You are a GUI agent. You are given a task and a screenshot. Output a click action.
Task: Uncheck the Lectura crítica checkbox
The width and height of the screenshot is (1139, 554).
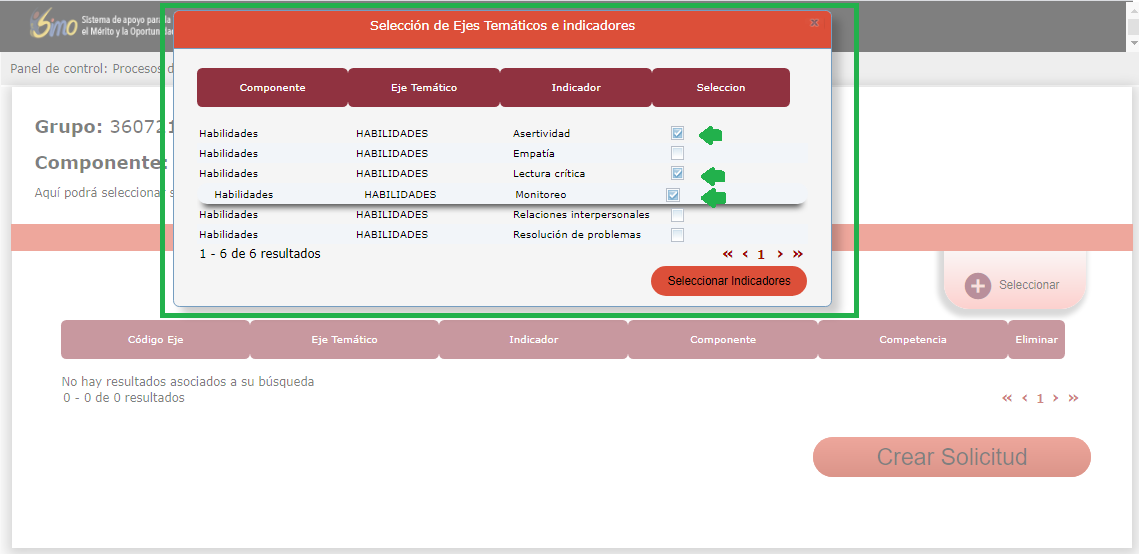coord(678,173)
